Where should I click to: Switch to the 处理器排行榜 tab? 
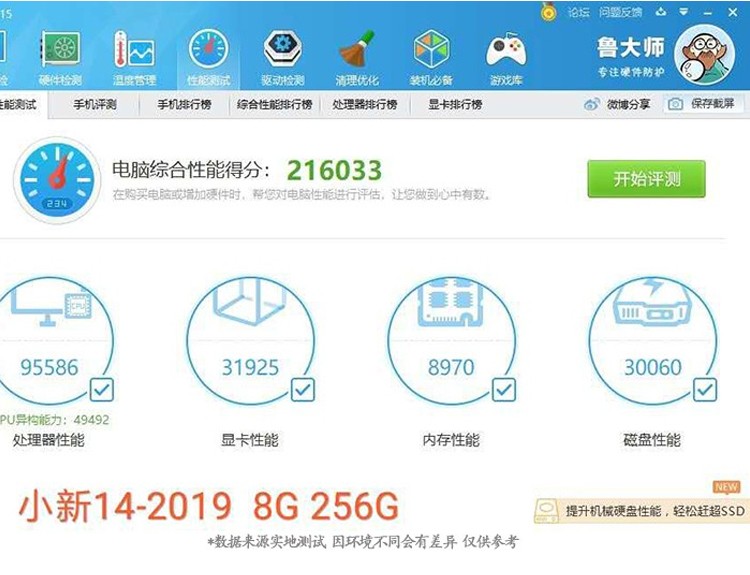(x=365, y=104)
